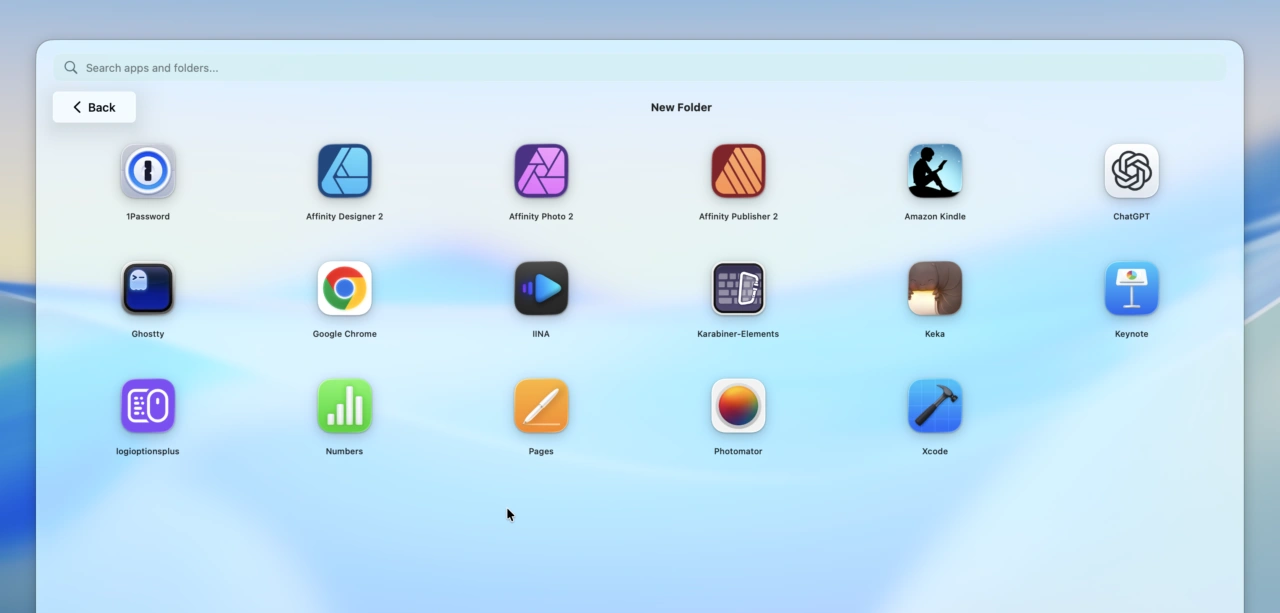Viewport: 1280px width, 613px height.
Task: Launch the Numbers spreadsheet app
Action: [x=344, y=406]
